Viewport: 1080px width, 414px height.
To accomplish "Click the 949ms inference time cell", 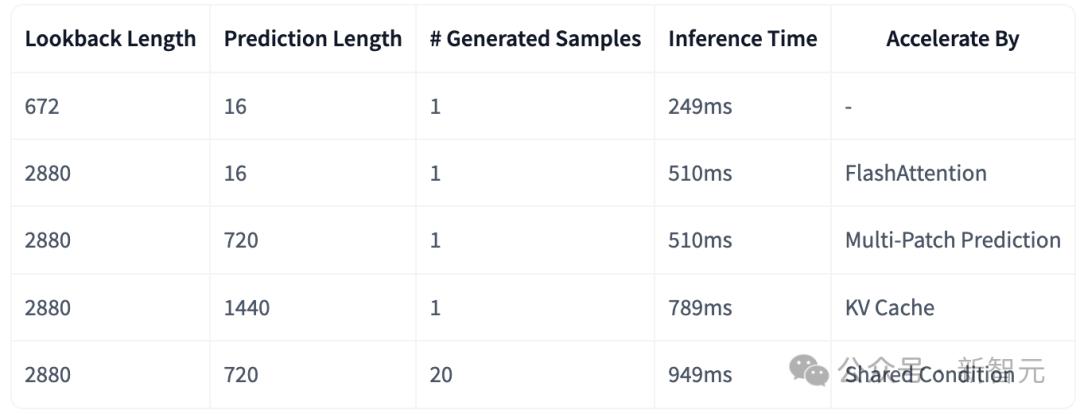I will click(x=700, y=374).
